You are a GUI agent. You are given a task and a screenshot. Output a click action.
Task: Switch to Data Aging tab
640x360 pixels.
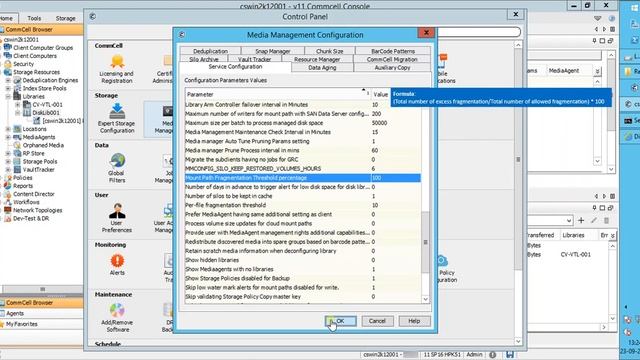322,67
